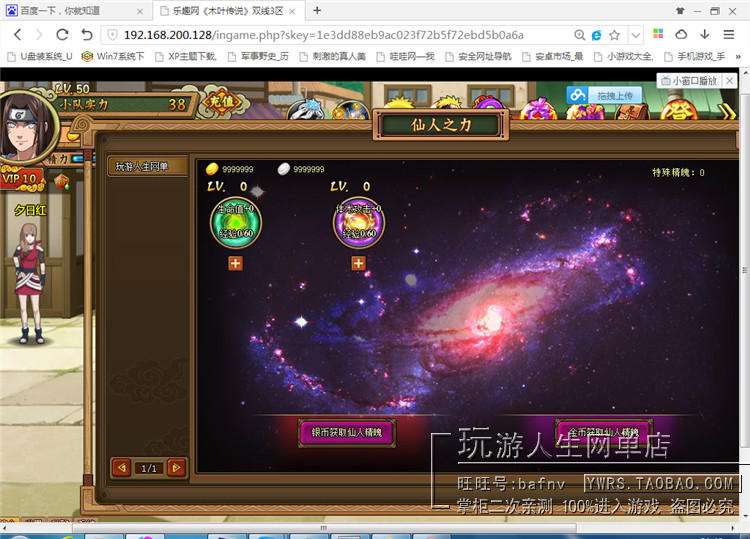Select 玩游人生网单 list entry

point(148,166)
